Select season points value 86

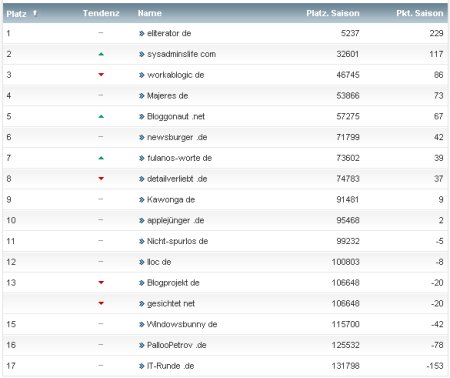click(439, 75)
